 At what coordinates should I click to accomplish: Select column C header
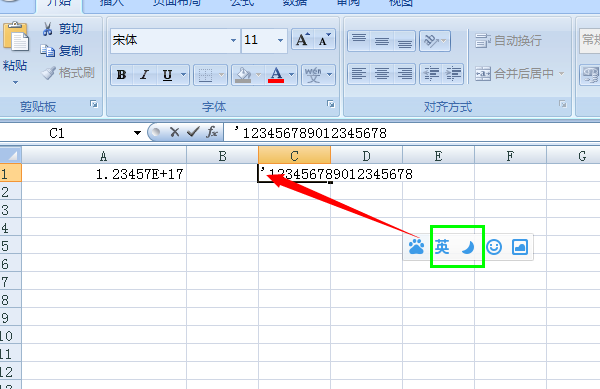294,156
